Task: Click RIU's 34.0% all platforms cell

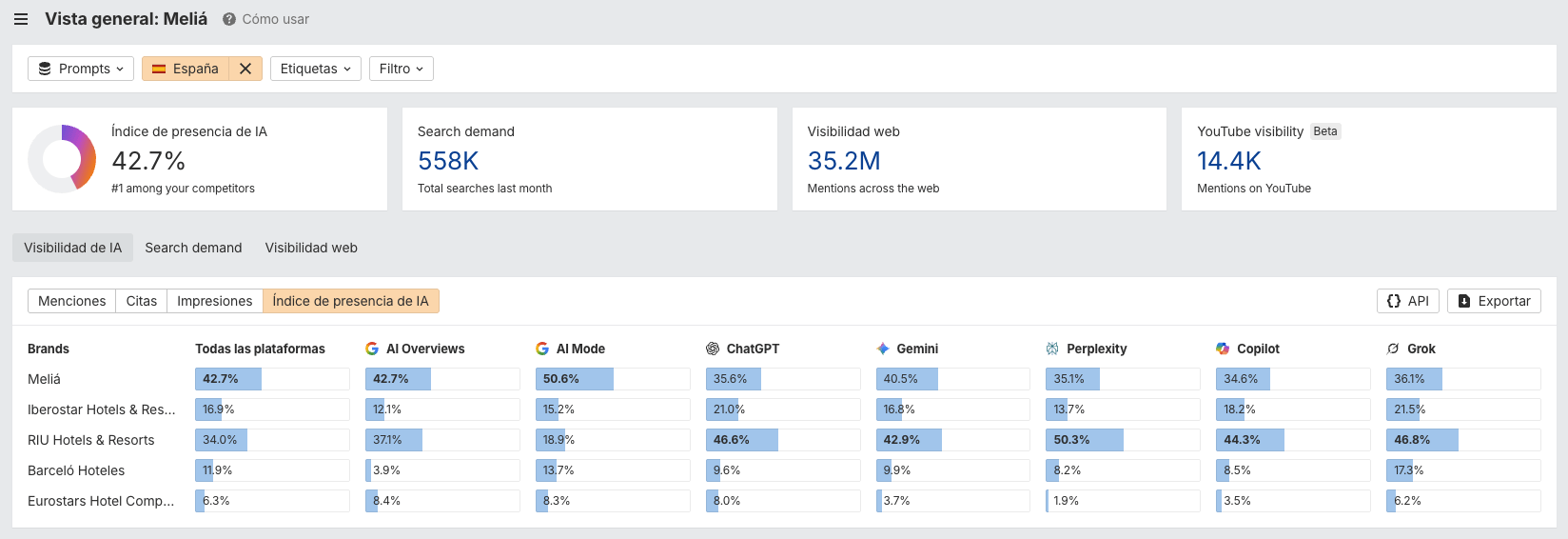Action: pyautogui.click(x=272, y=440)
